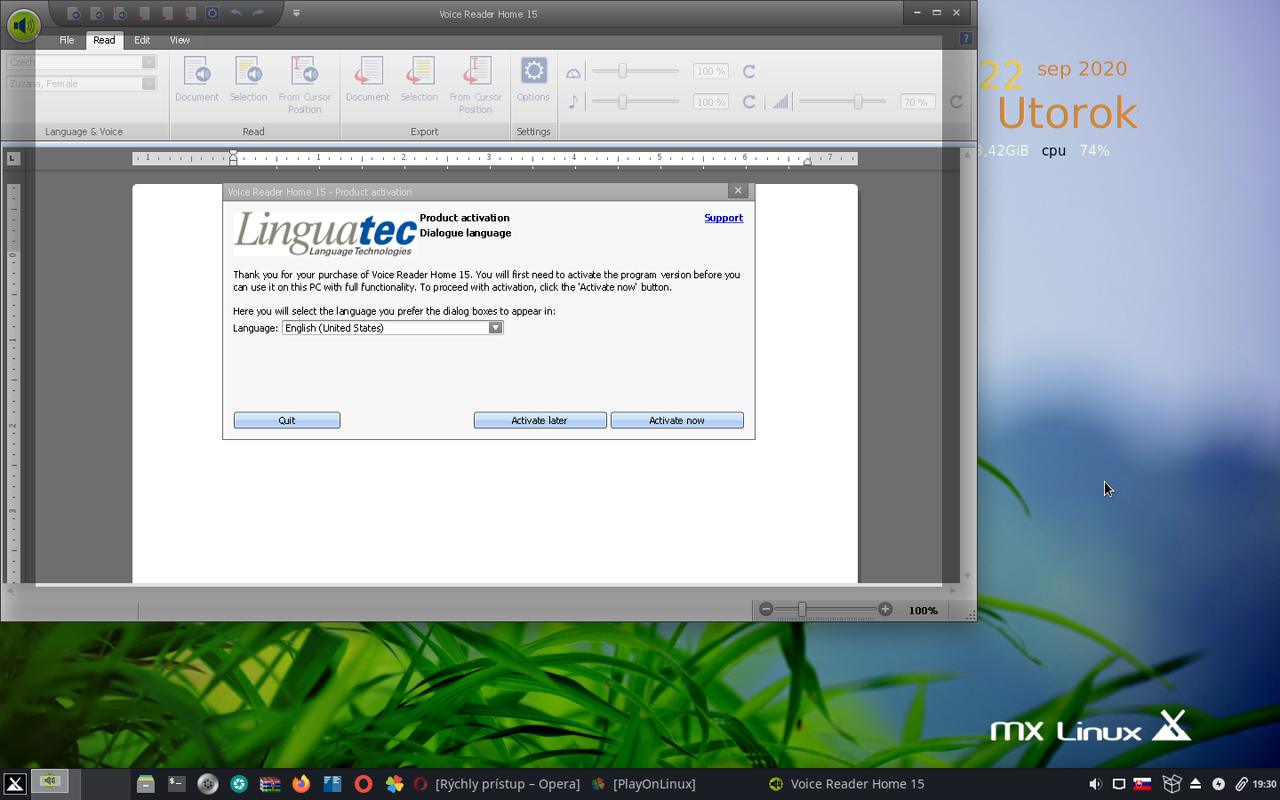Viewport: 1280px width, 800px height.
Task: Click the volume slider handle
Action: tap(858, 101)
